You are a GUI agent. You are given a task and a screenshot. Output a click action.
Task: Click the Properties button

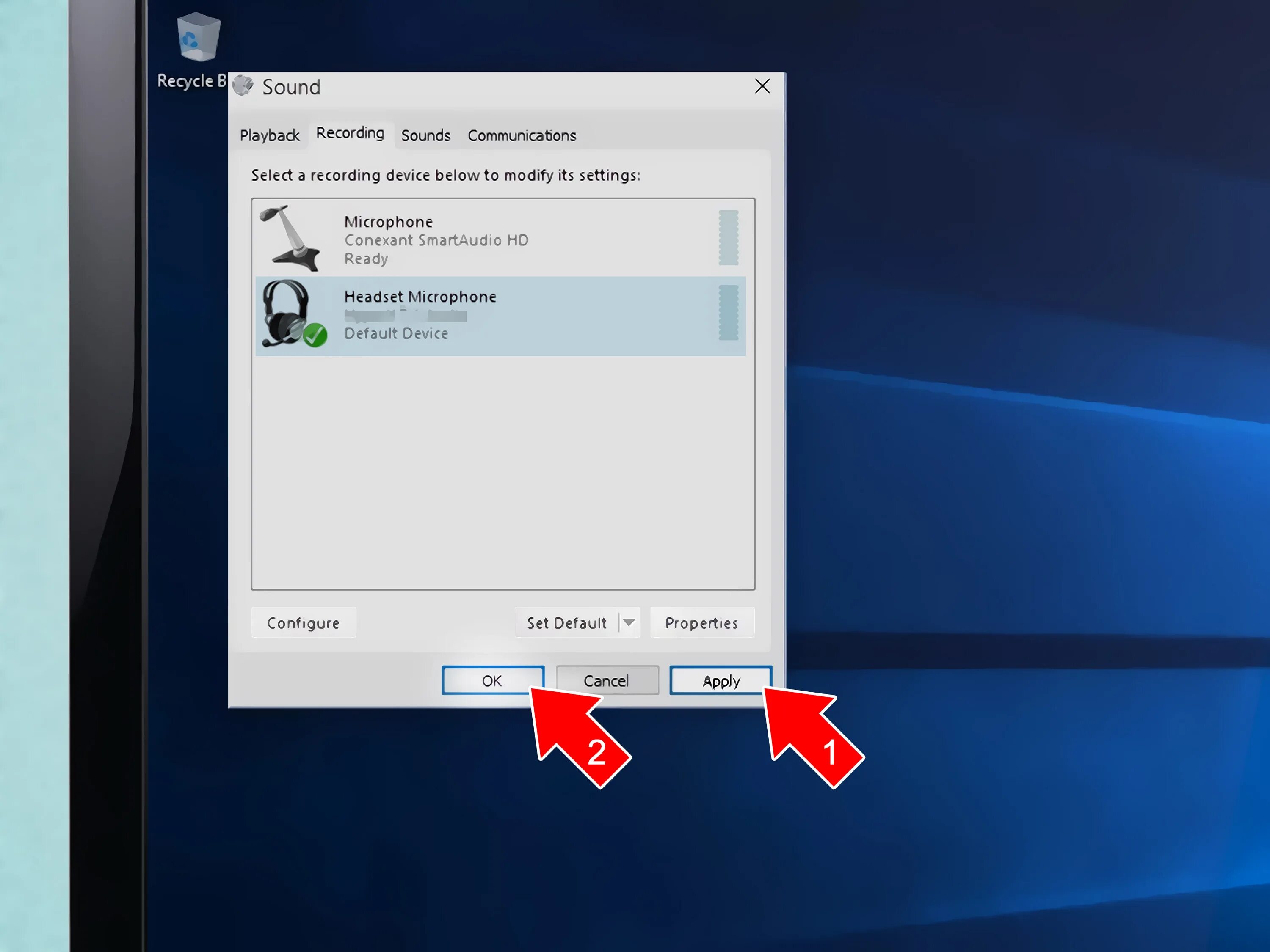tap(700, 623)
